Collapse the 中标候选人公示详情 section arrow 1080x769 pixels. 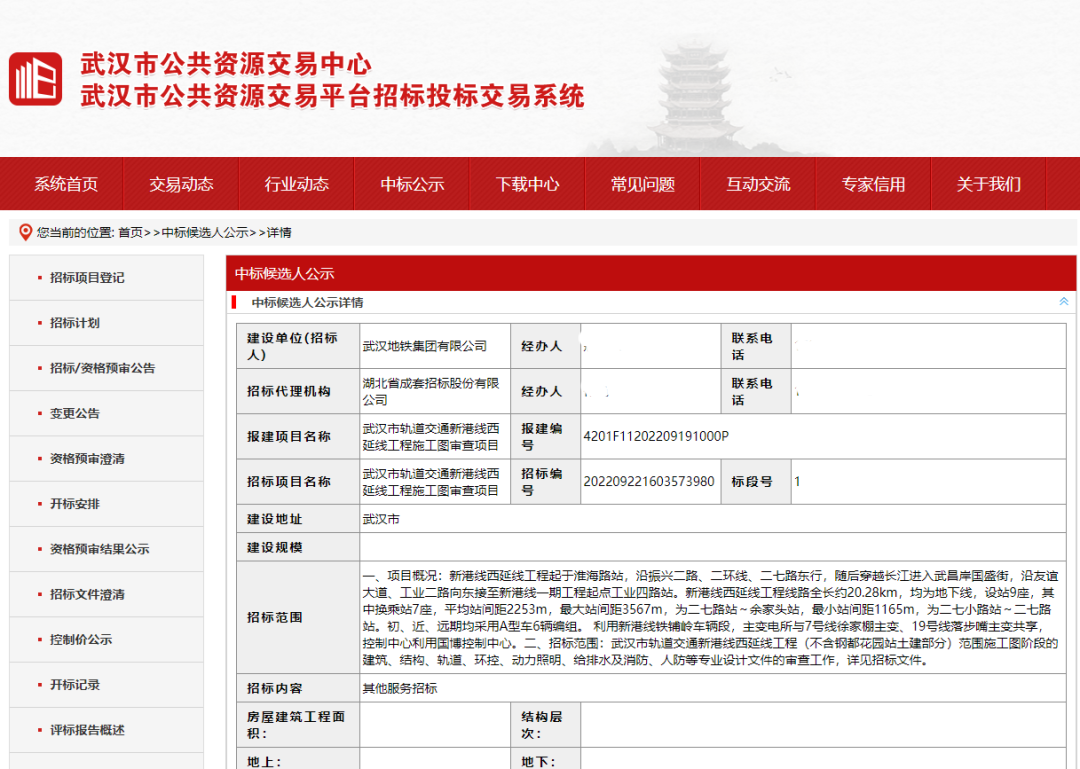1063,302
